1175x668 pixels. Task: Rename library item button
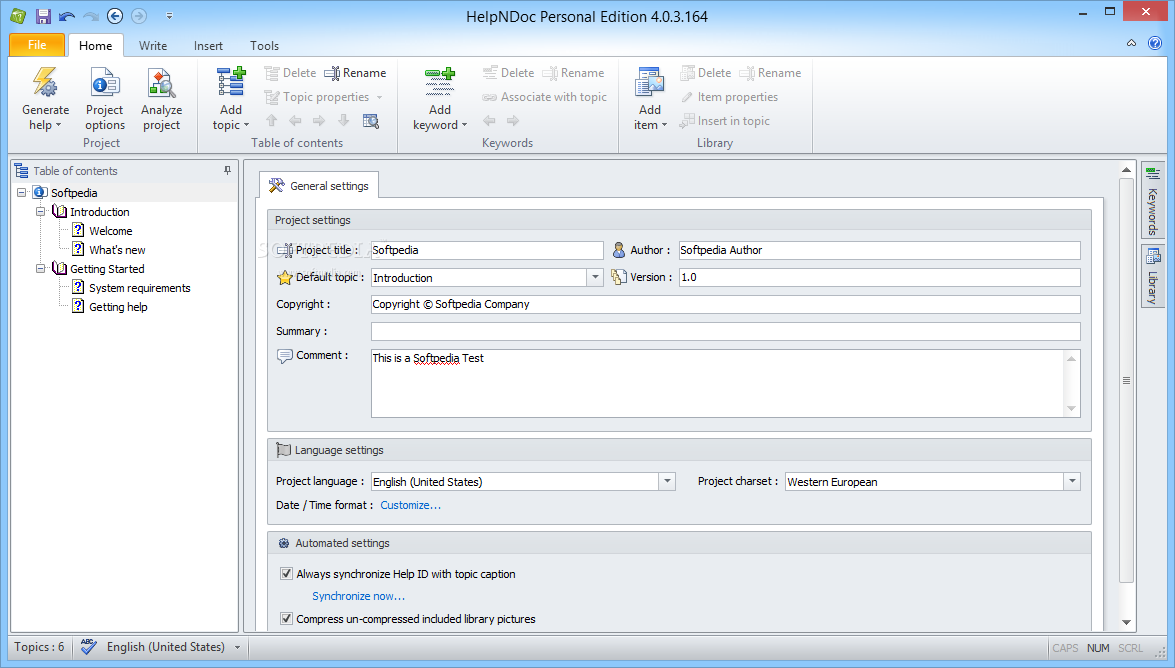770,73
